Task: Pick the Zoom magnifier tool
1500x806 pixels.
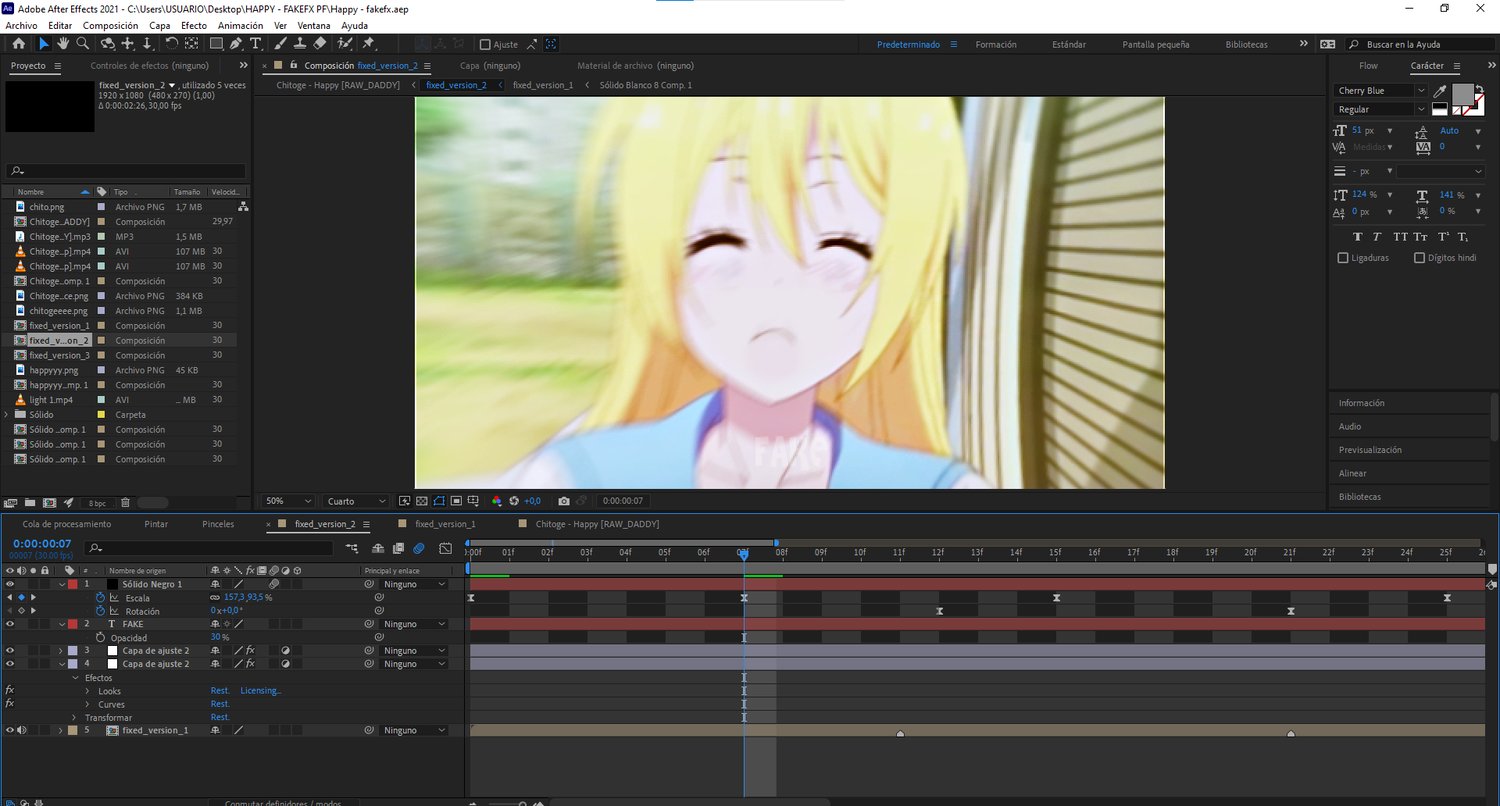Action: click(x=83, y=44)
